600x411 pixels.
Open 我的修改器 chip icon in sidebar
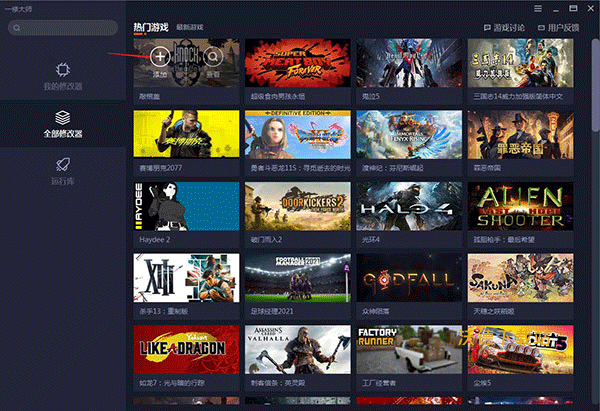(62, 70)
